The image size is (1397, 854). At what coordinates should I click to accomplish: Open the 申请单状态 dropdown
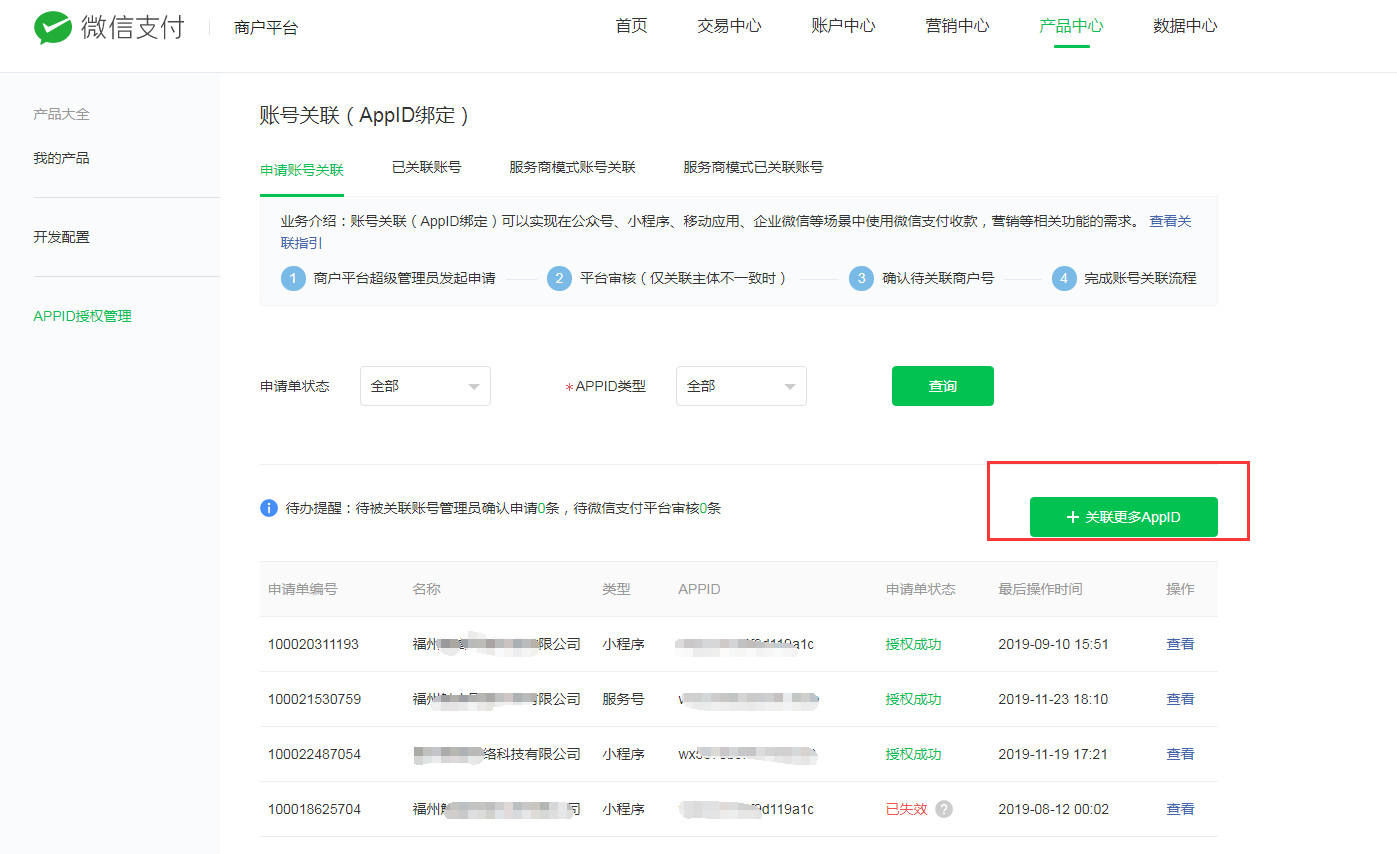425,386
